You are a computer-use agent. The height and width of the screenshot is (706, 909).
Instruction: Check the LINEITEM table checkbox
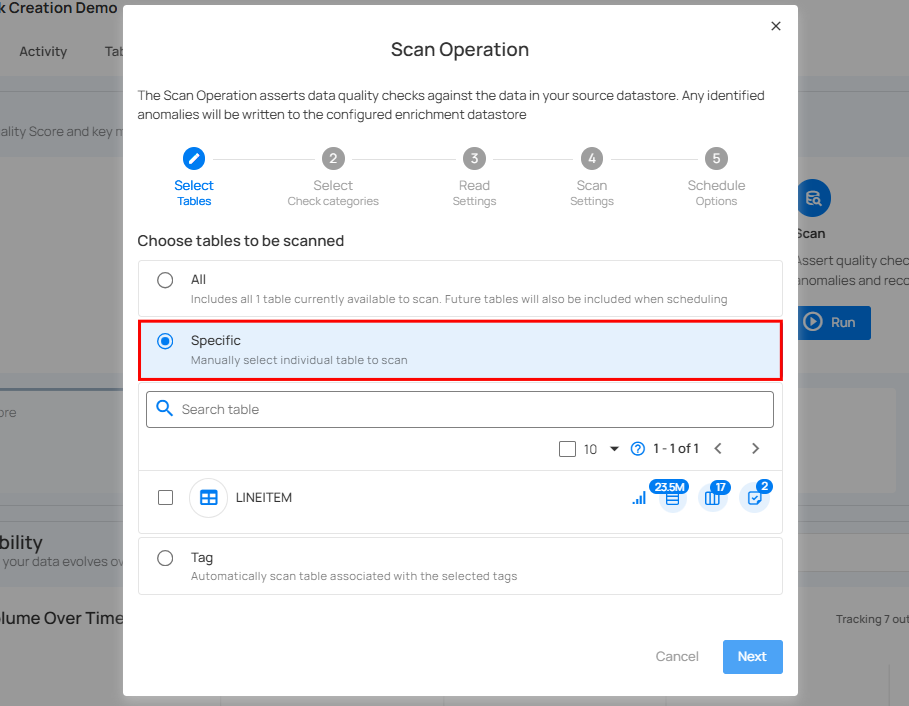click(166, 497)
